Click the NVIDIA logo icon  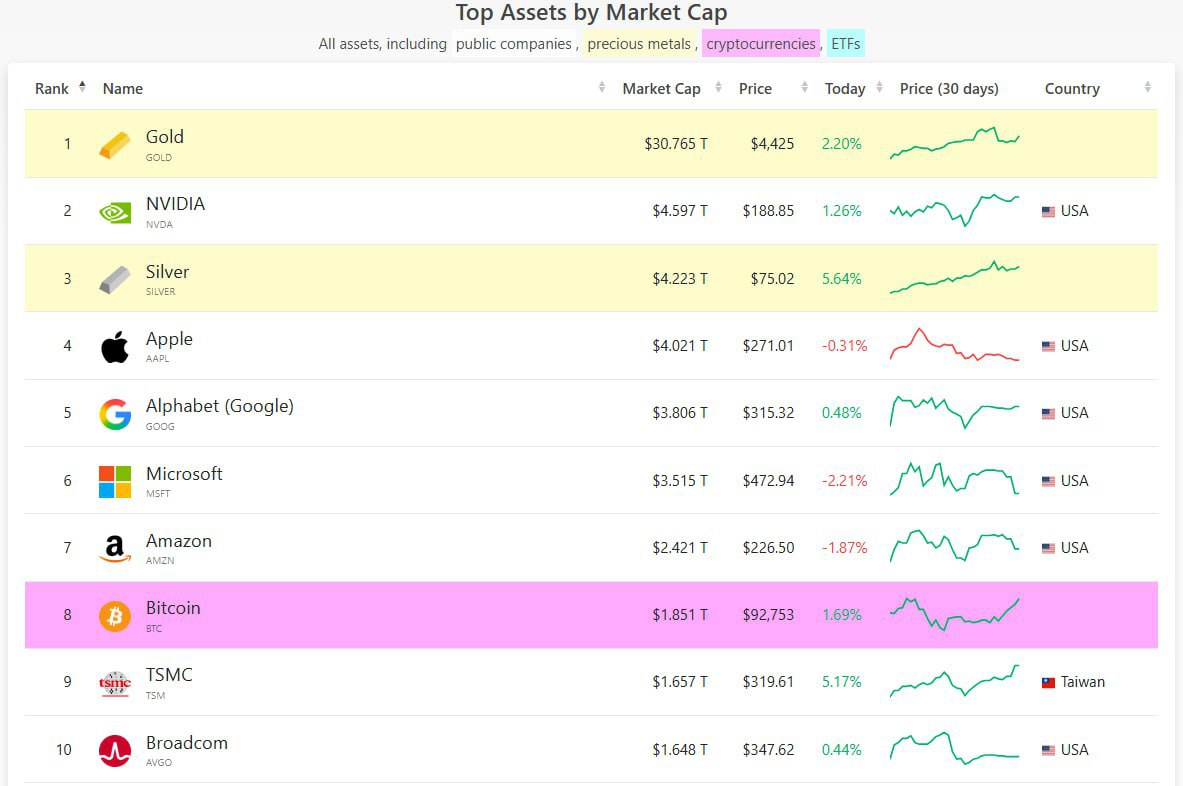point(115,212)
